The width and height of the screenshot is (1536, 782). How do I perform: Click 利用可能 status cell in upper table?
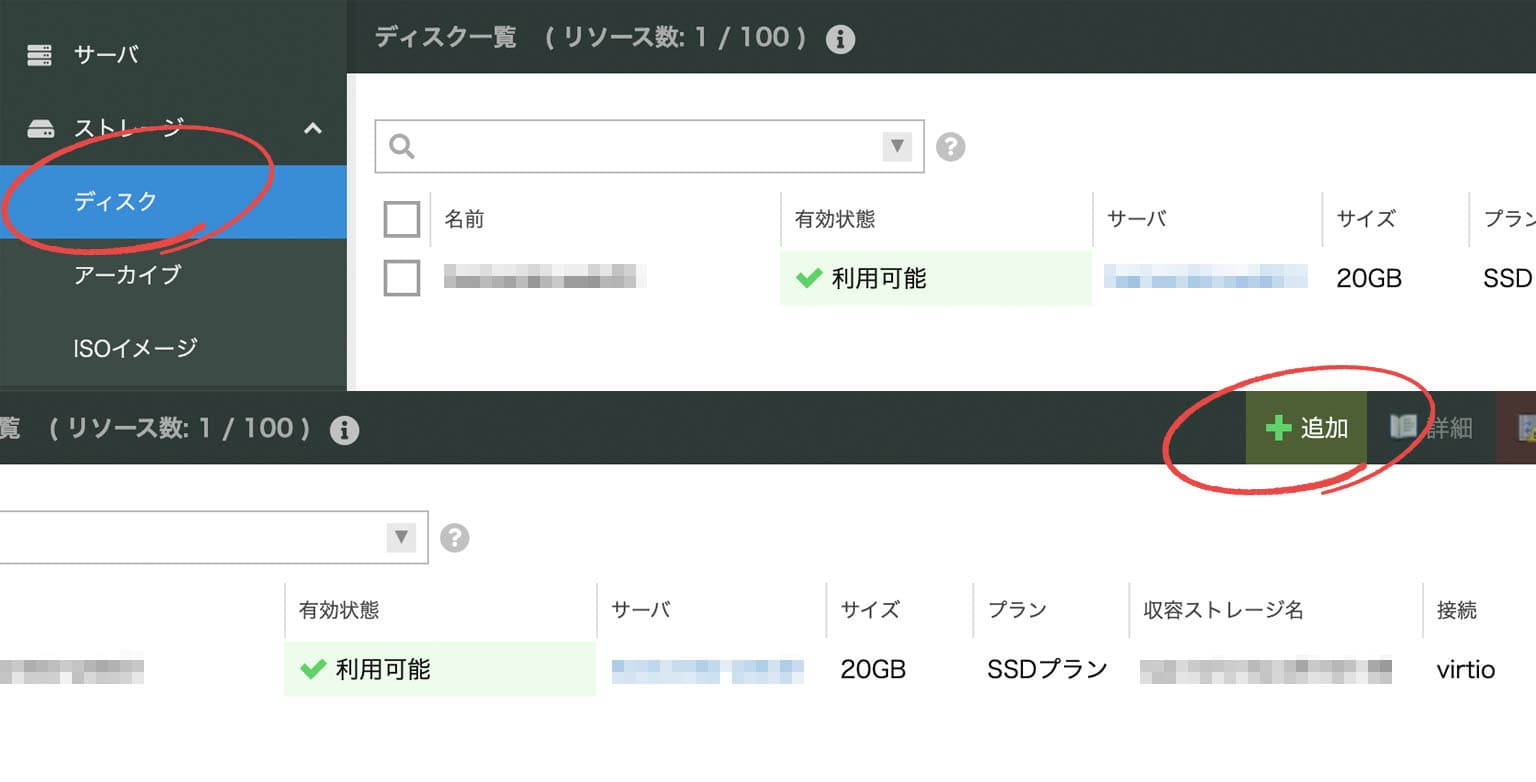[x=936, y=278]
